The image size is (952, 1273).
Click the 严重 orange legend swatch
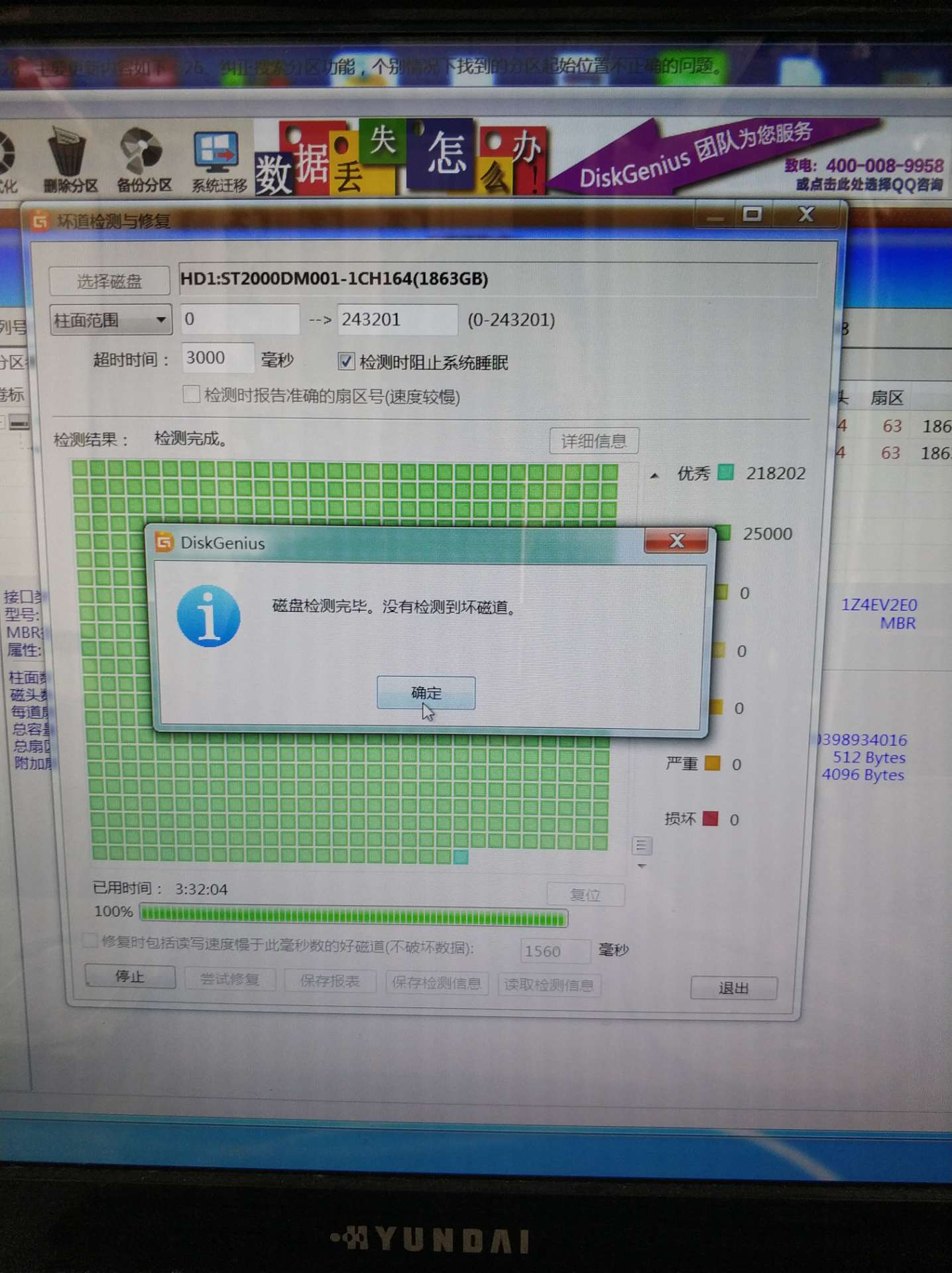712,763
